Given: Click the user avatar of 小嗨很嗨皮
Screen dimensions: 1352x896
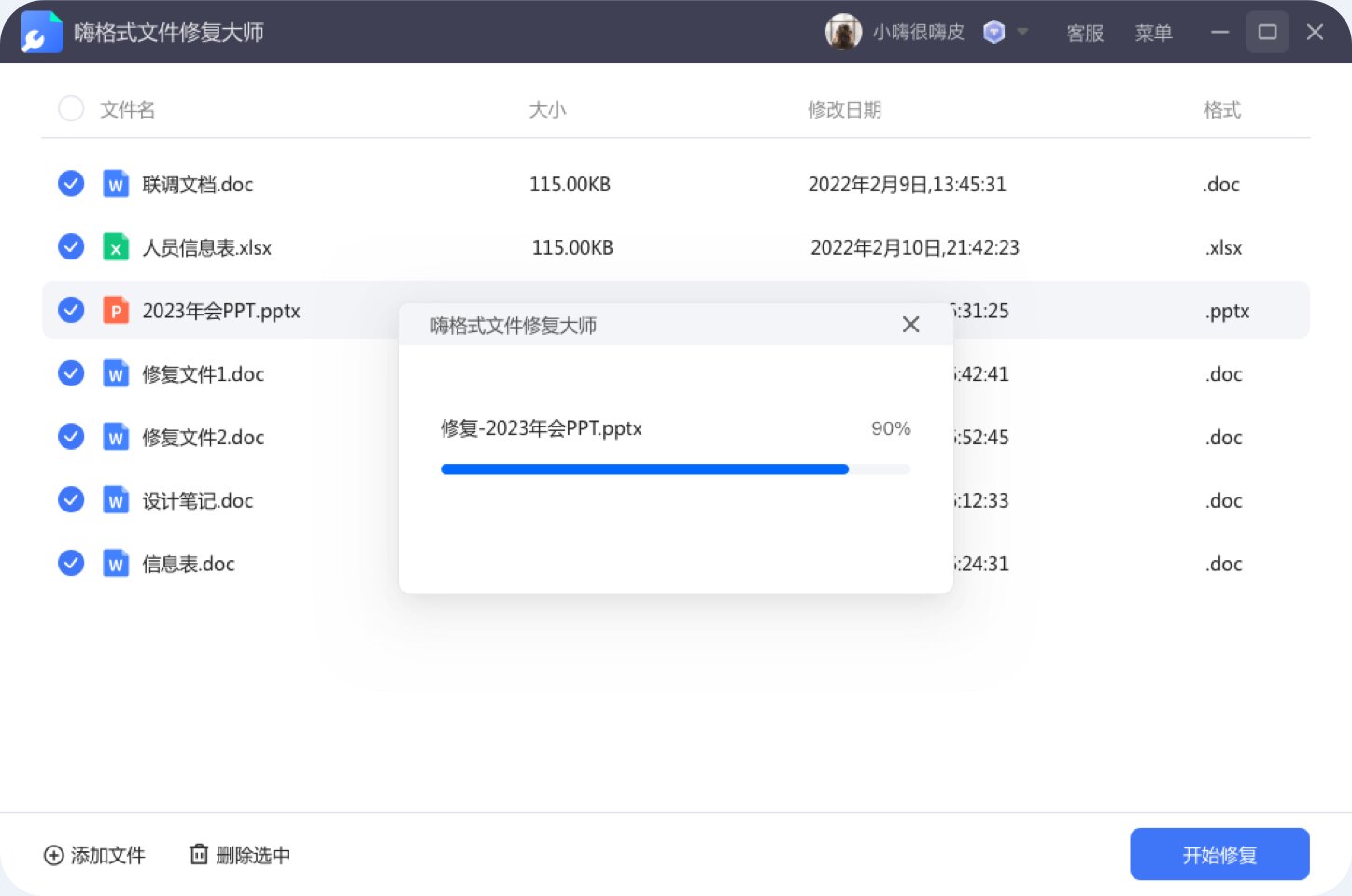Looking at the screenshot, I should coord(842,32).
